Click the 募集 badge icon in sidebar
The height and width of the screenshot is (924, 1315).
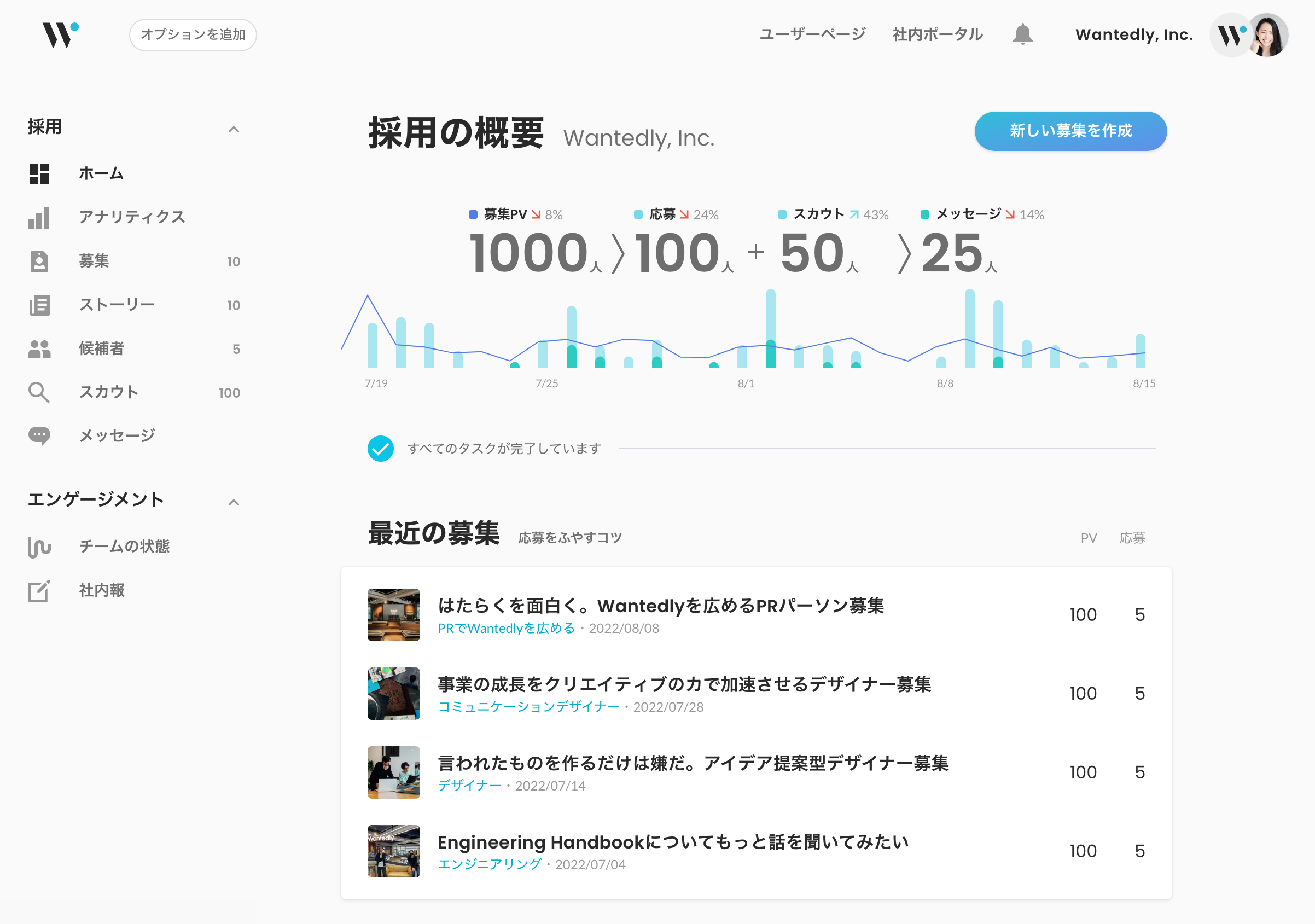pyautogui.click(x=39, y=261)
